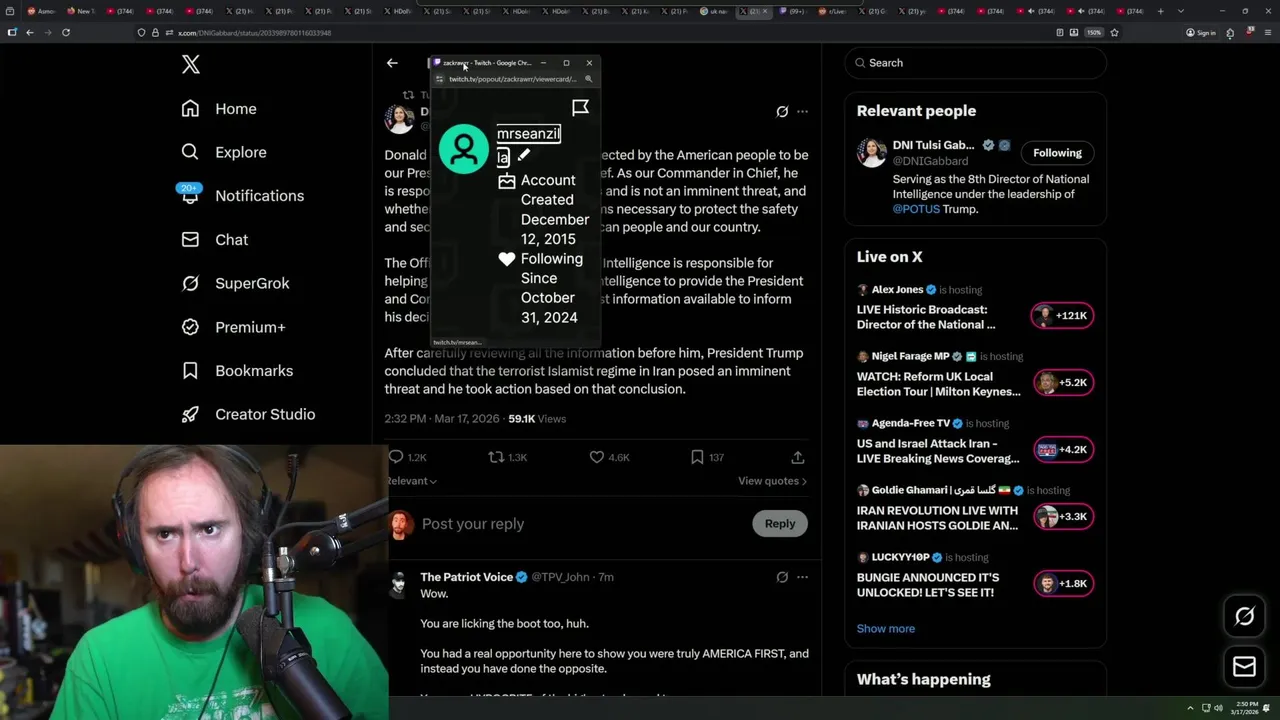Image resolution: width=1280 pixels, height=720 pixels.
Task: Open the browser hamburger menu
Action: tap(1268, 32)
